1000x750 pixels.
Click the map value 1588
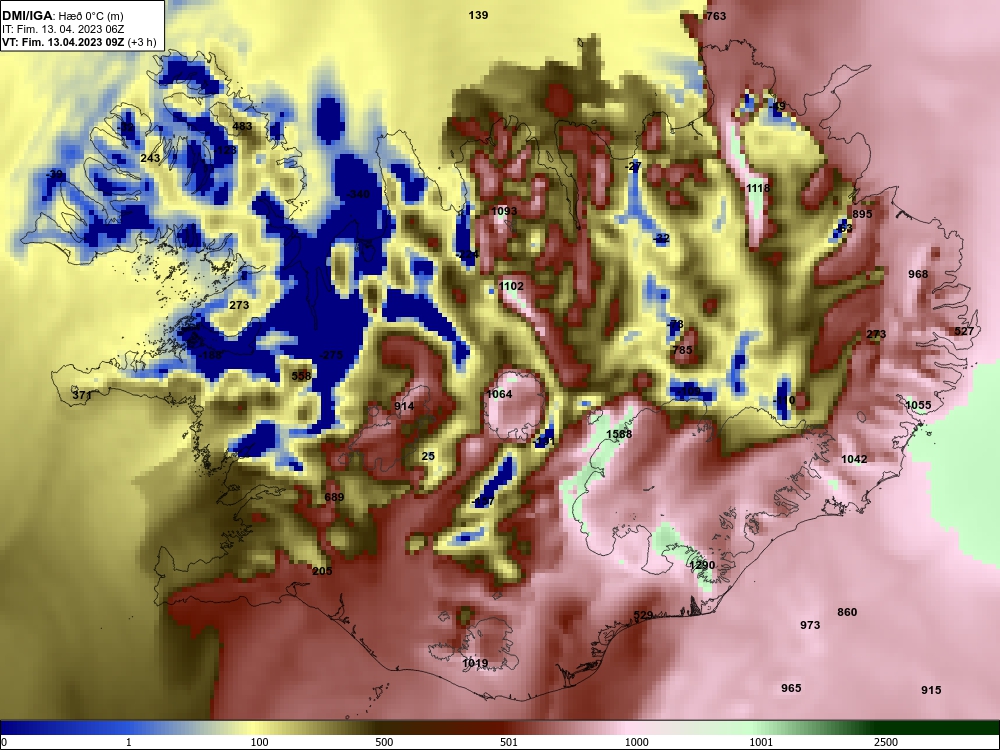click(619, 434)
